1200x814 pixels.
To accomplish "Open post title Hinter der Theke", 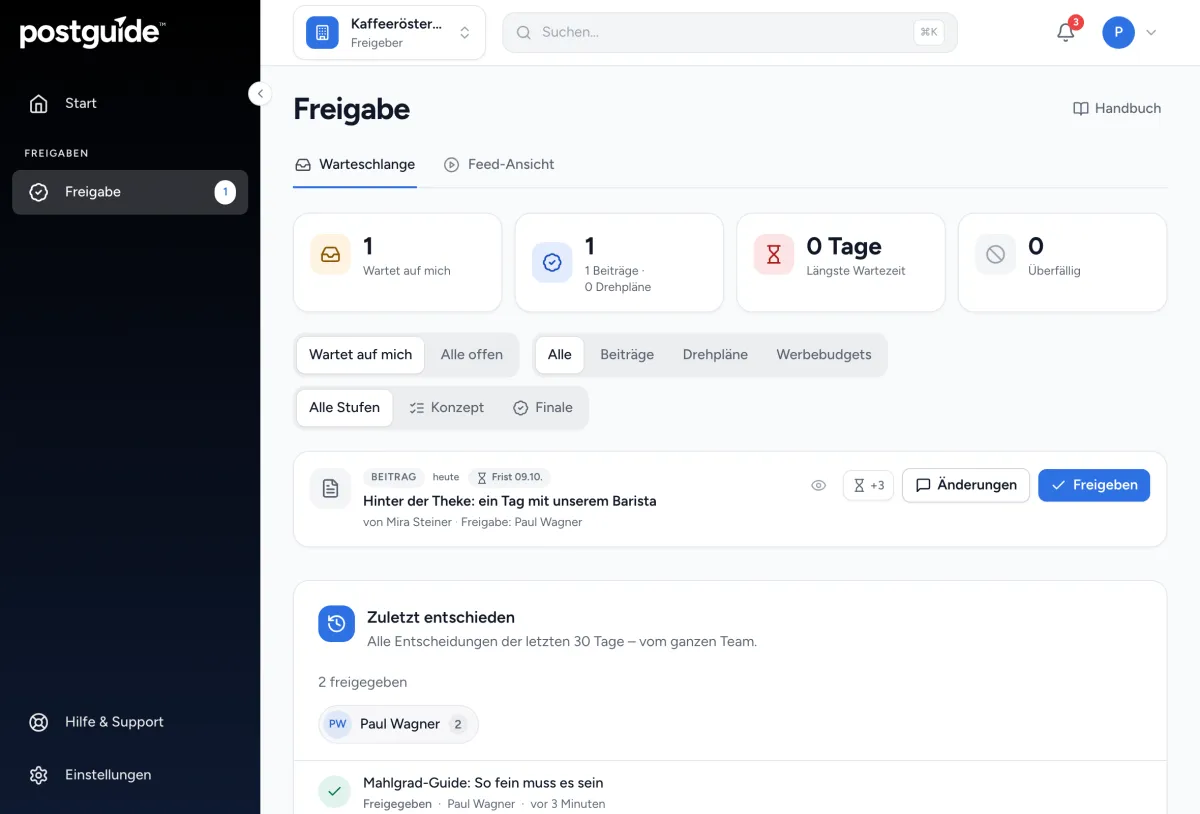I will (x=510, y=500).
